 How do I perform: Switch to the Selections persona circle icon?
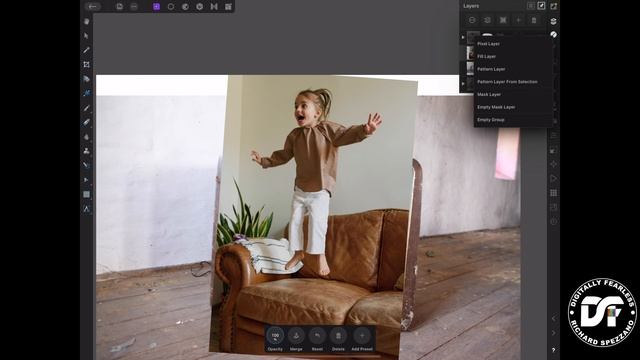tap(171, 7)
